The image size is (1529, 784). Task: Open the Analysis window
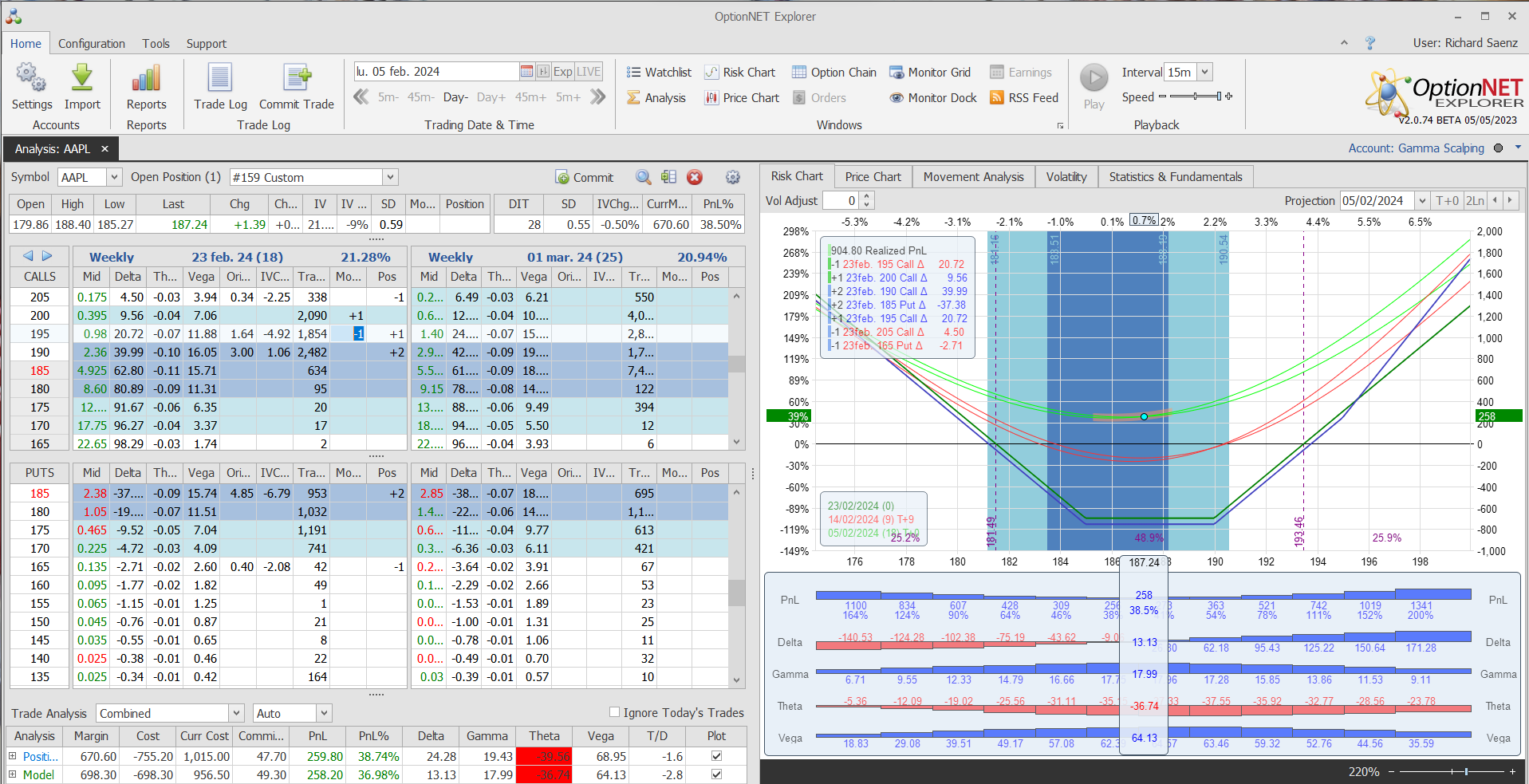(x=656, y=97)
